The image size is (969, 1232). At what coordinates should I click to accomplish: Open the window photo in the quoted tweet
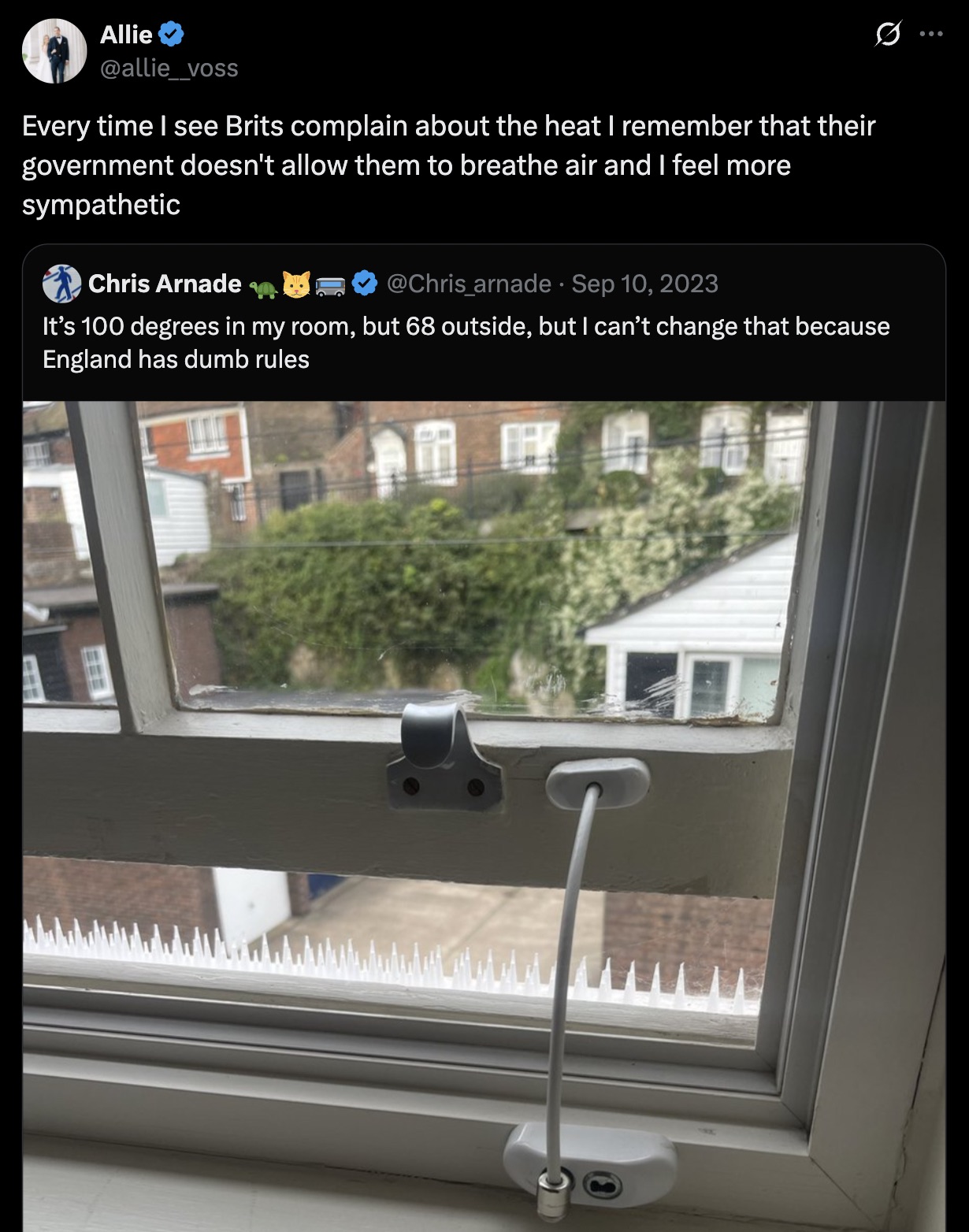484,816
